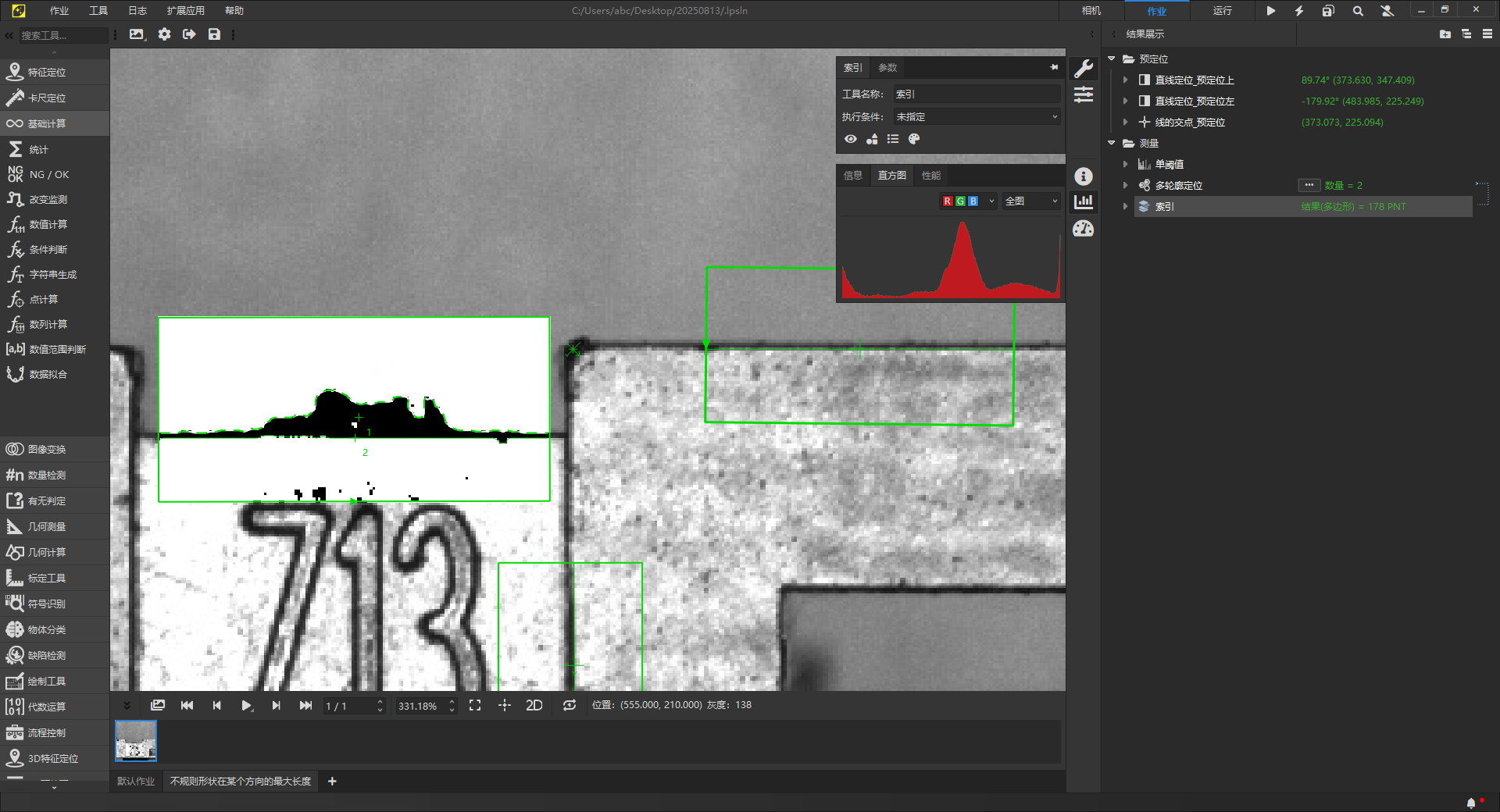The image size is (1500, 812).
Task: Click the add-folder icon in 结果展示 header
Action: click(x=1445, y=34)
